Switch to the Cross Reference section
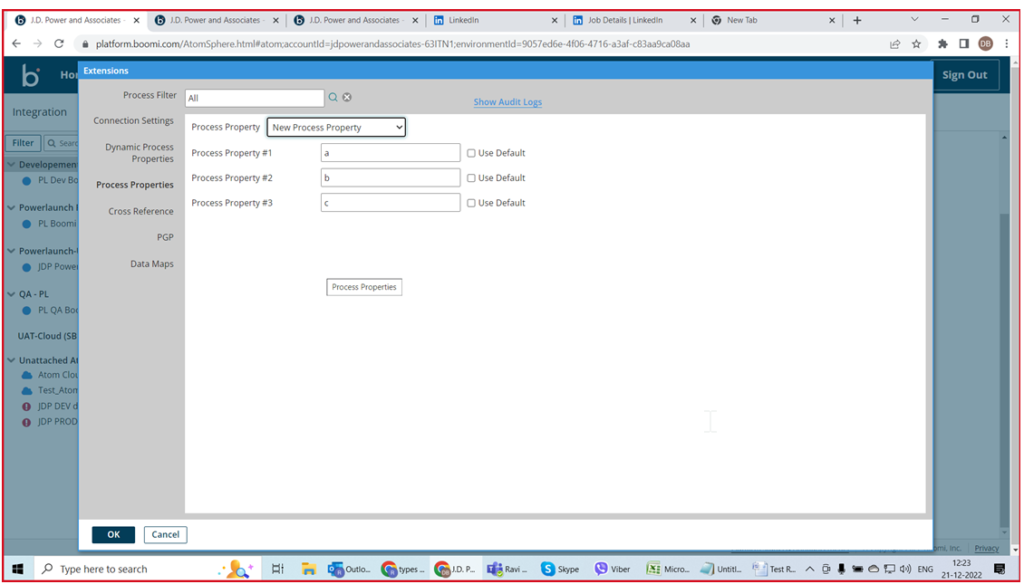This screenshot has height=584, width=1024. (x=141, y=212)
